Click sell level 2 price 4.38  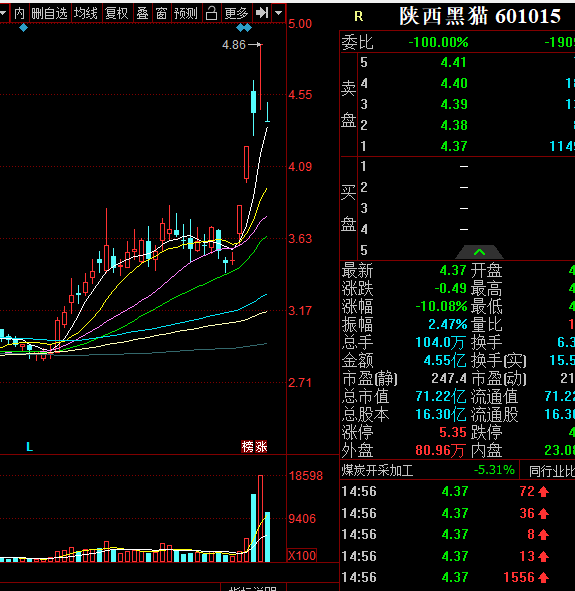pyautogui.click(x=454, y=125)
